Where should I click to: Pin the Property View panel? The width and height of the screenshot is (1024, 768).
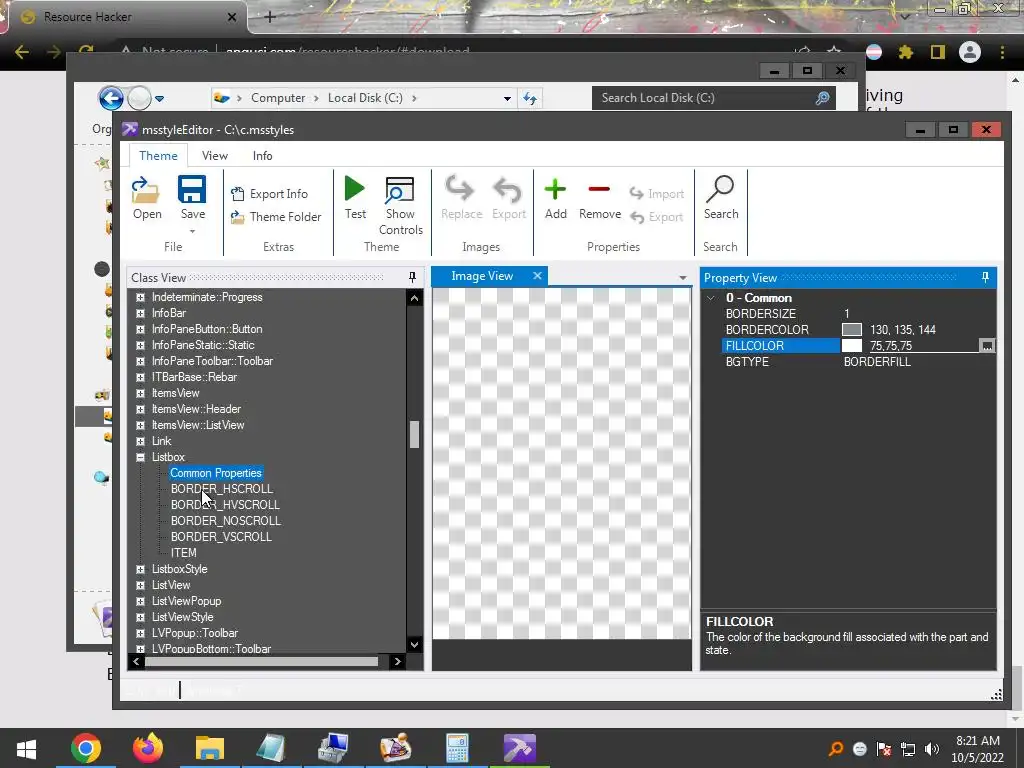985,278
